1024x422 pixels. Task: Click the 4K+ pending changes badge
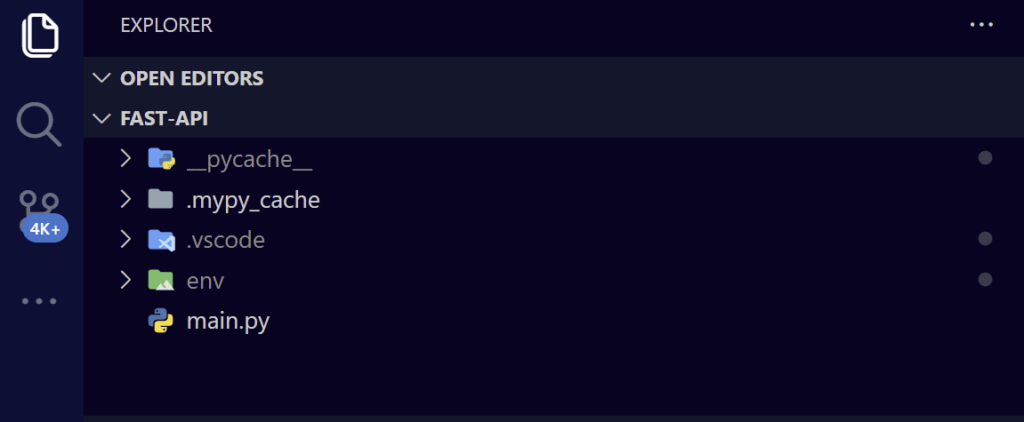[45, 228]
